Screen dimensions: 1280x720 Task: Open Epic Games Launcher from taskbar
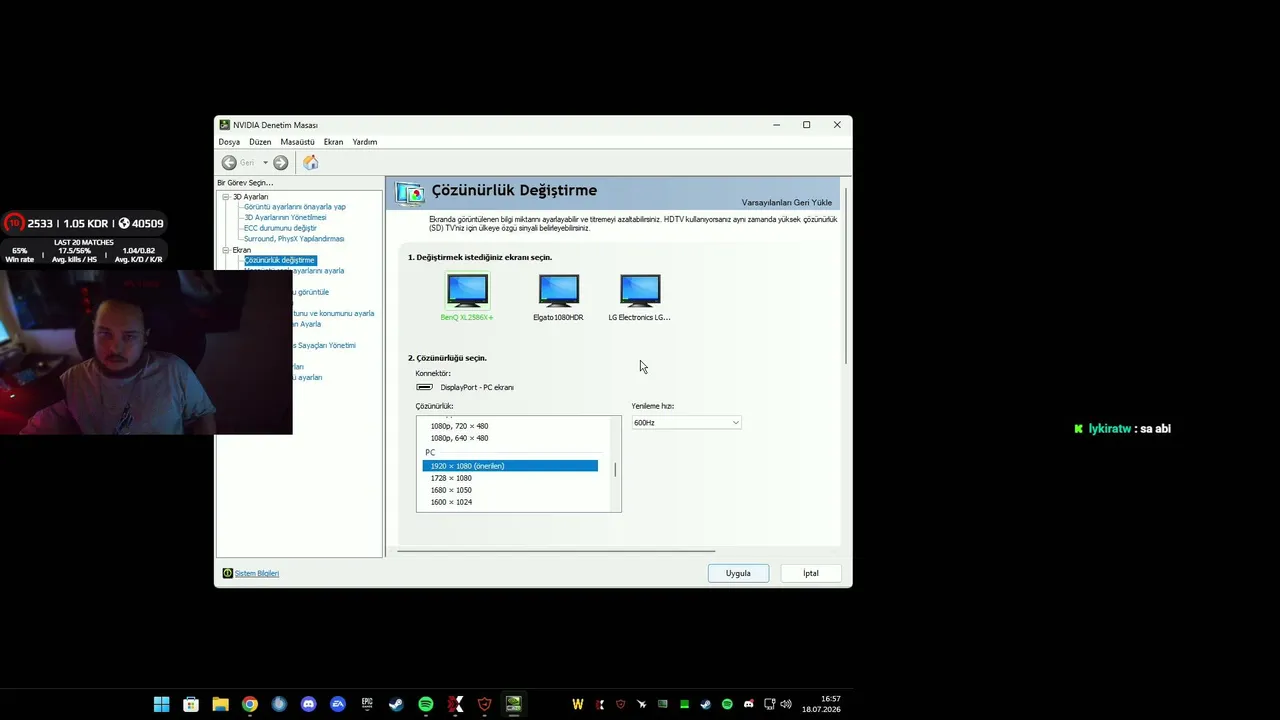(x=367, y=704)
